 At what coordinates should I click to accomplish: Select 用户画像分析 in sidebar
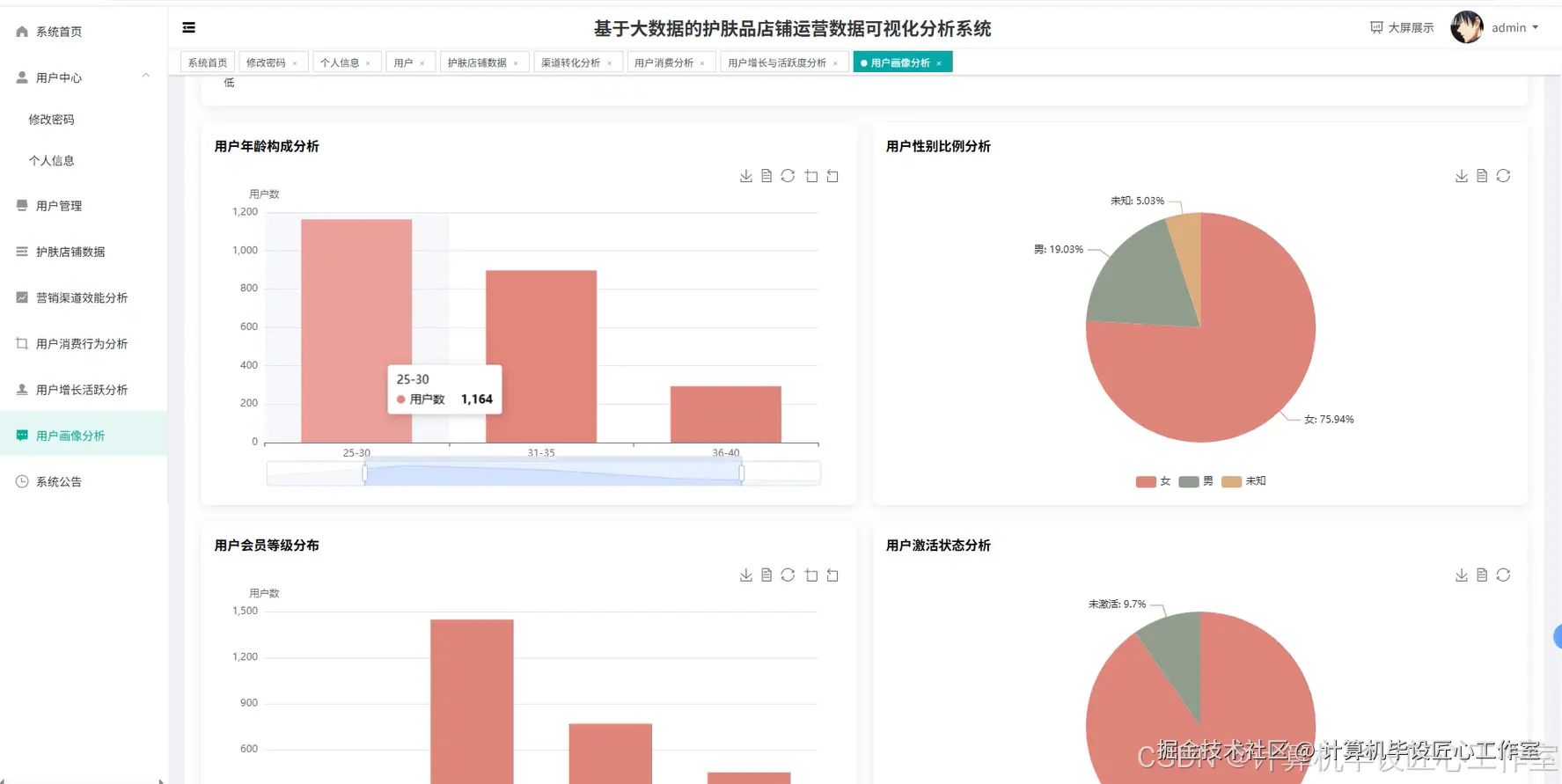pos(84,436)
